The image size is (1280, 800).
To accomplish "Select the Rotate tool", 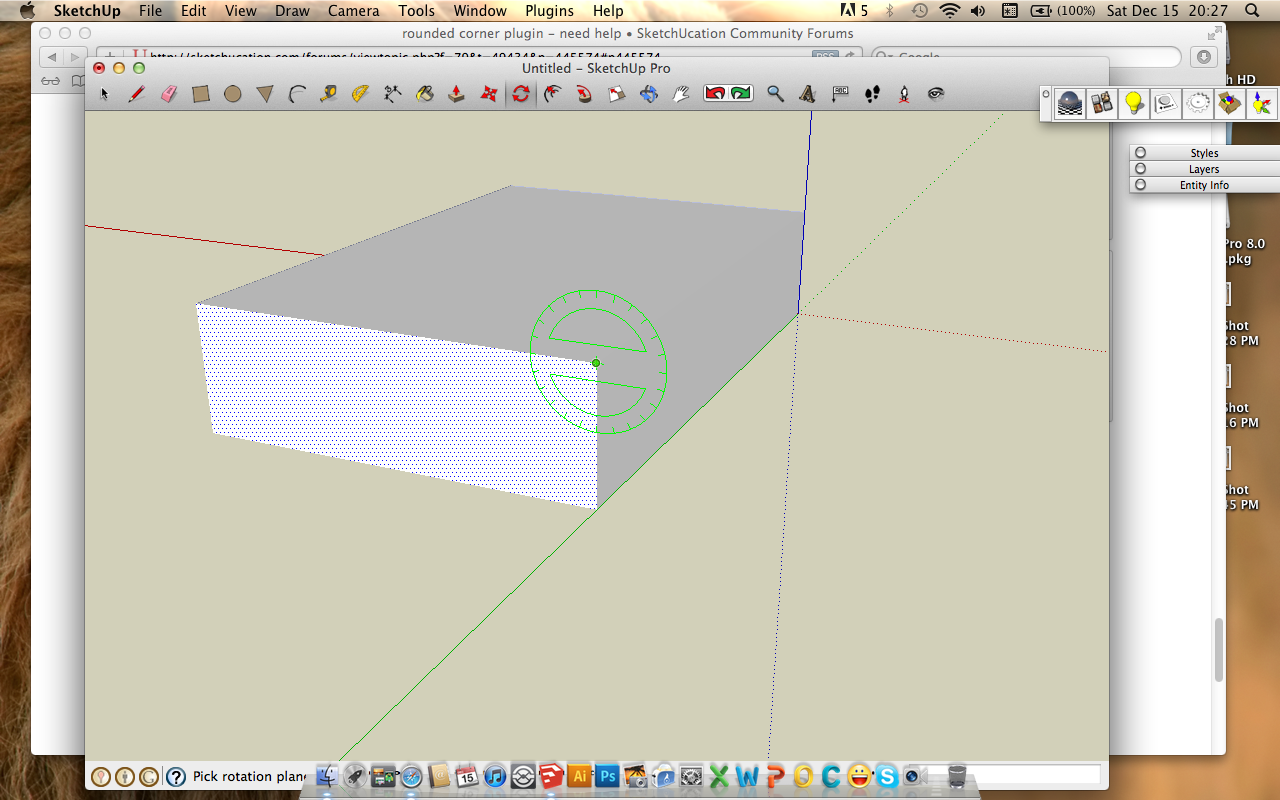I will (521, 94).
